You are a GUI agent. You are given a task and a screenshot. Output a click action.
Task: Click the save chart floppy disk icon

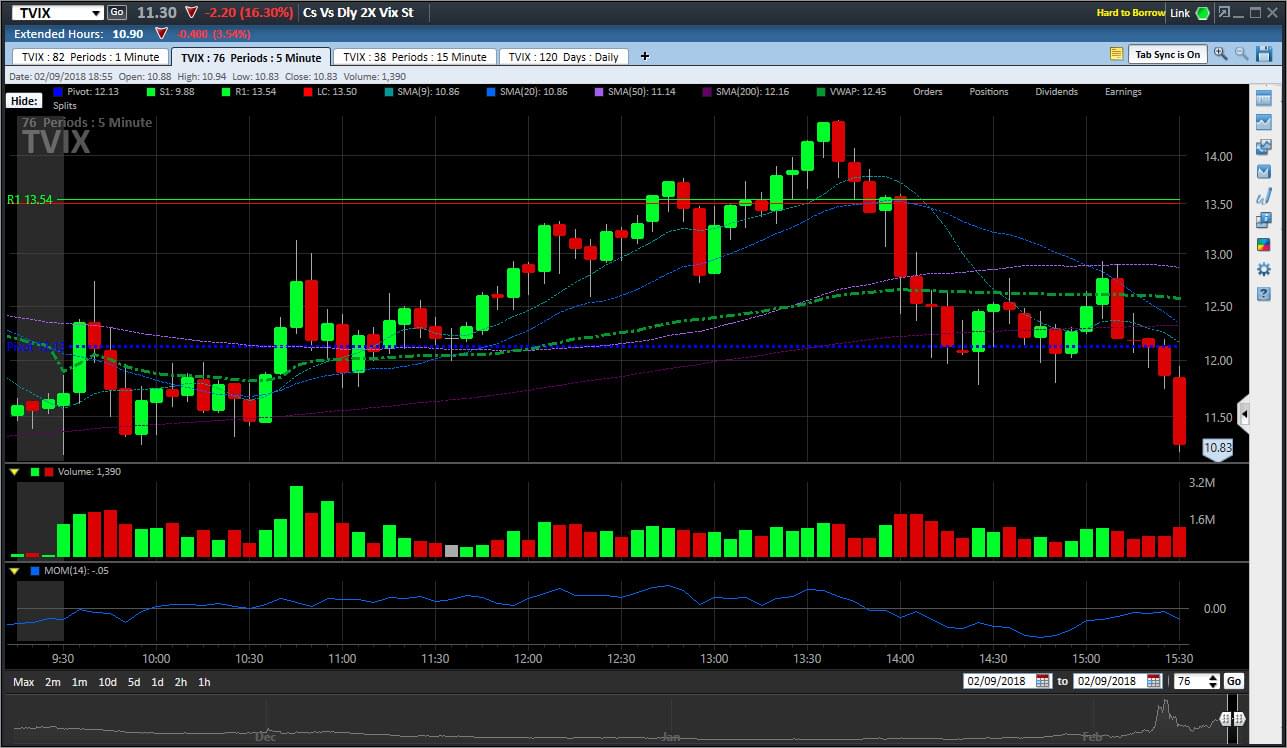1263,54
